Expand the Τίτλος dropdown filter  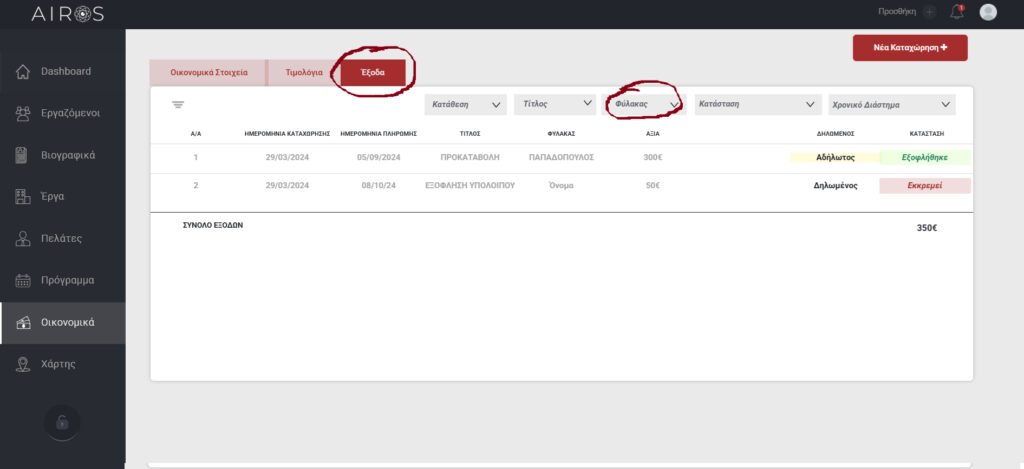[x=554, y=104]
